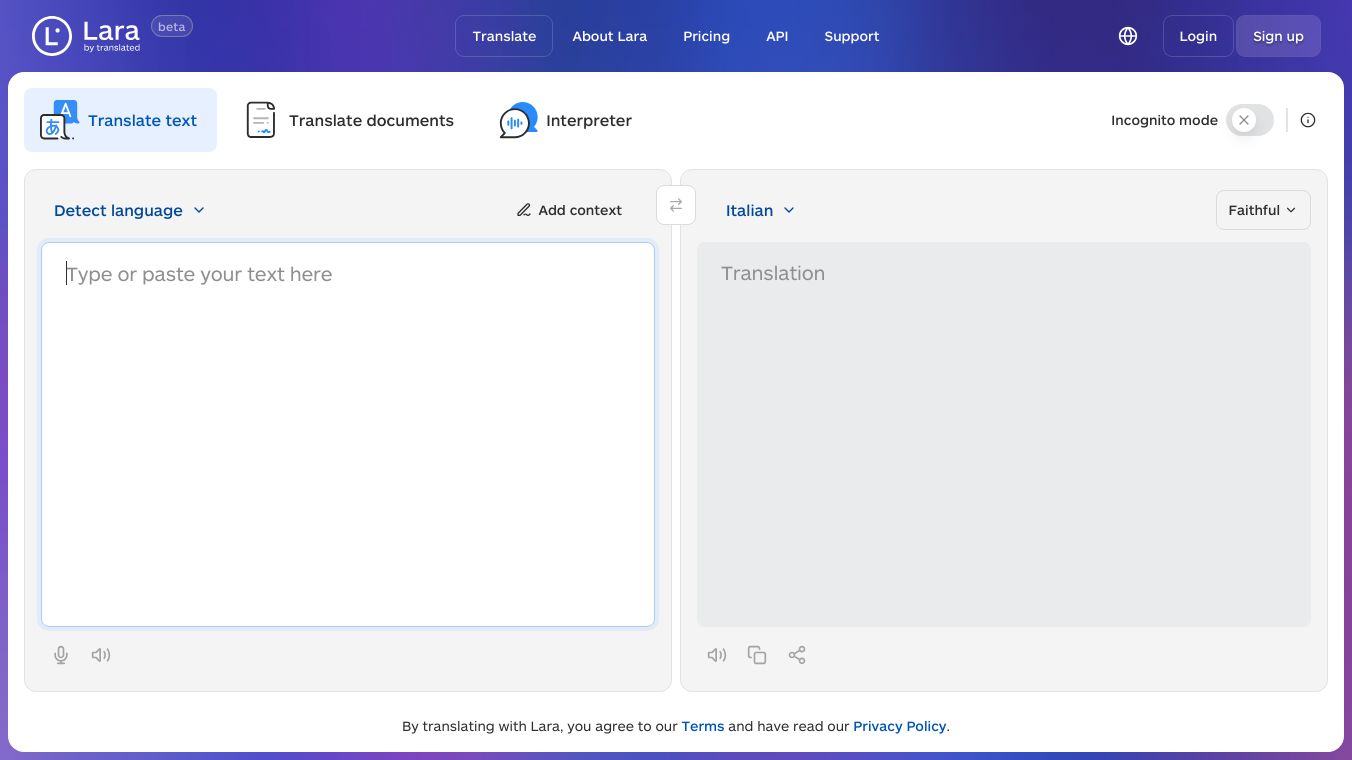Go to the Pricing page

pos(706,36)
